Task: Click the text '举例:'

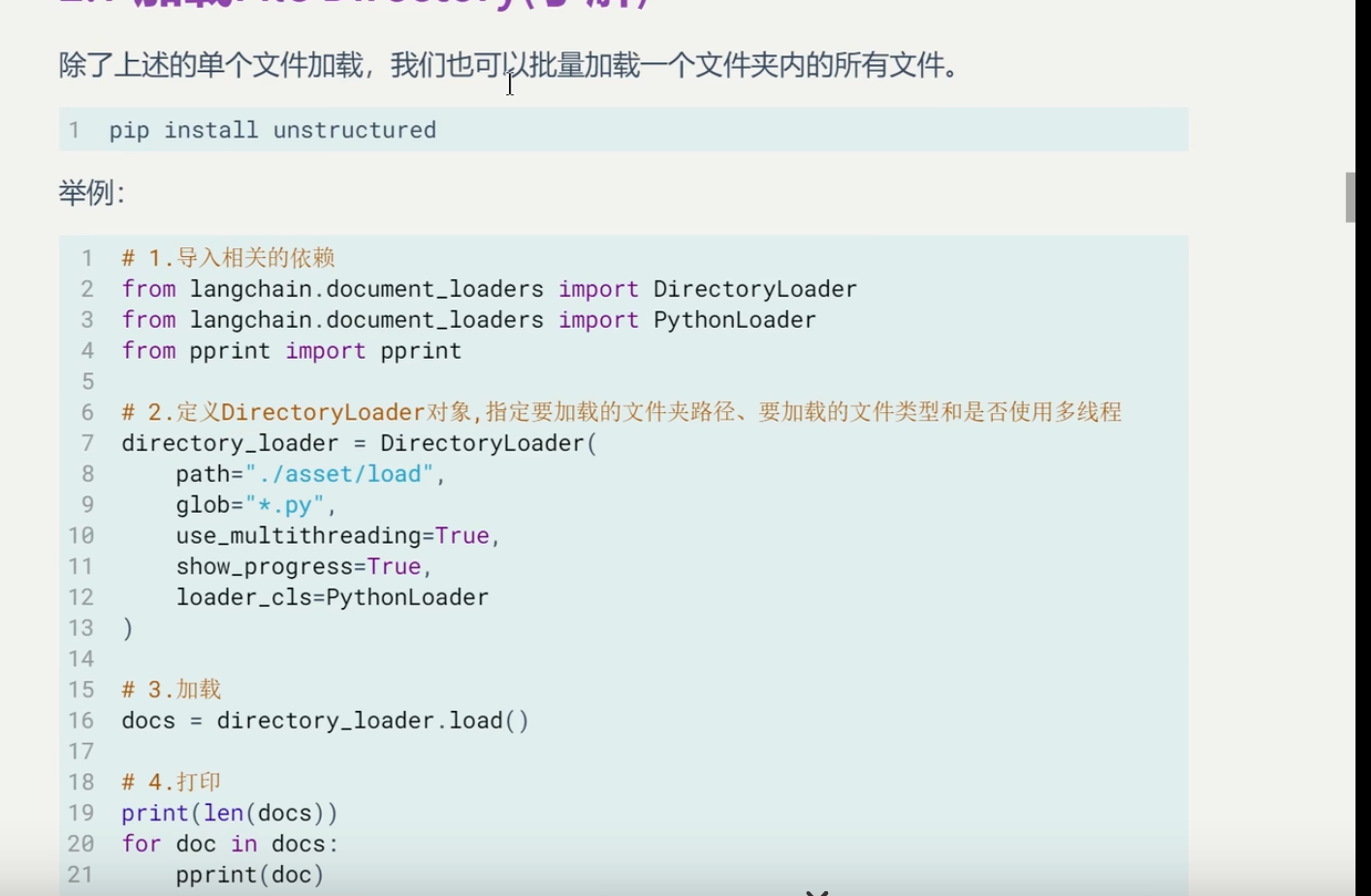Action: tap(91, 193)
